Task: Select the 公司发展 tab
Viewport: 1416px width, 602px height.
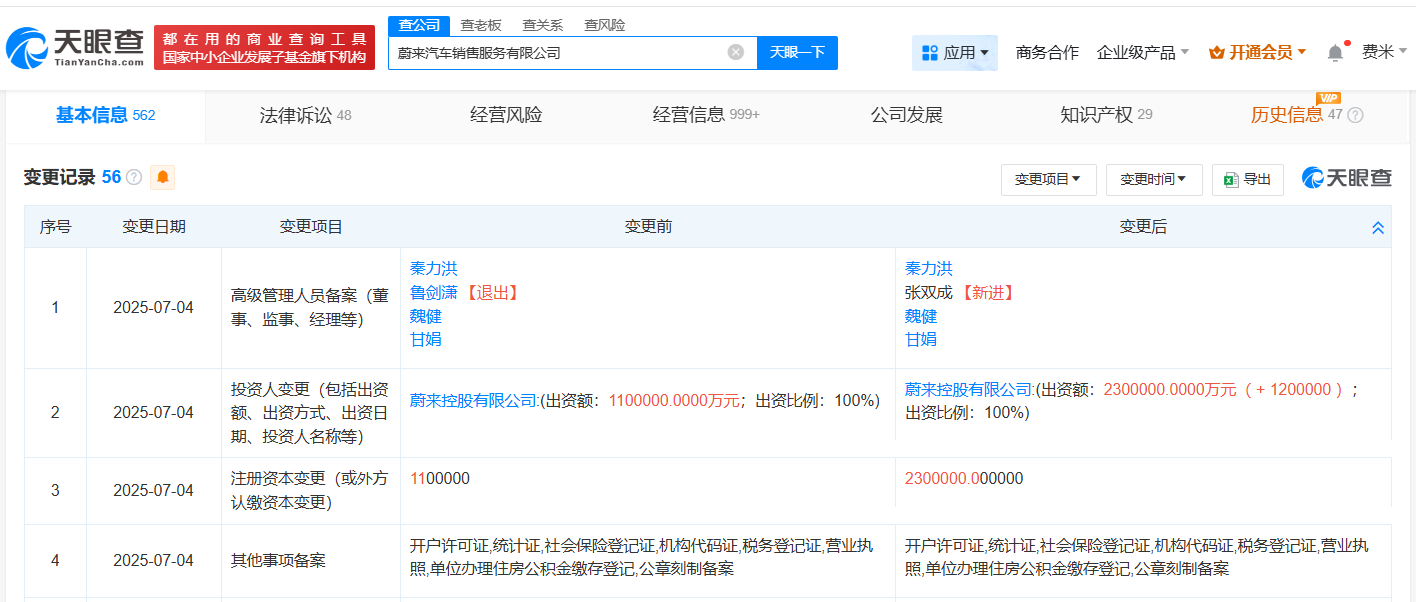Action: 907,115
